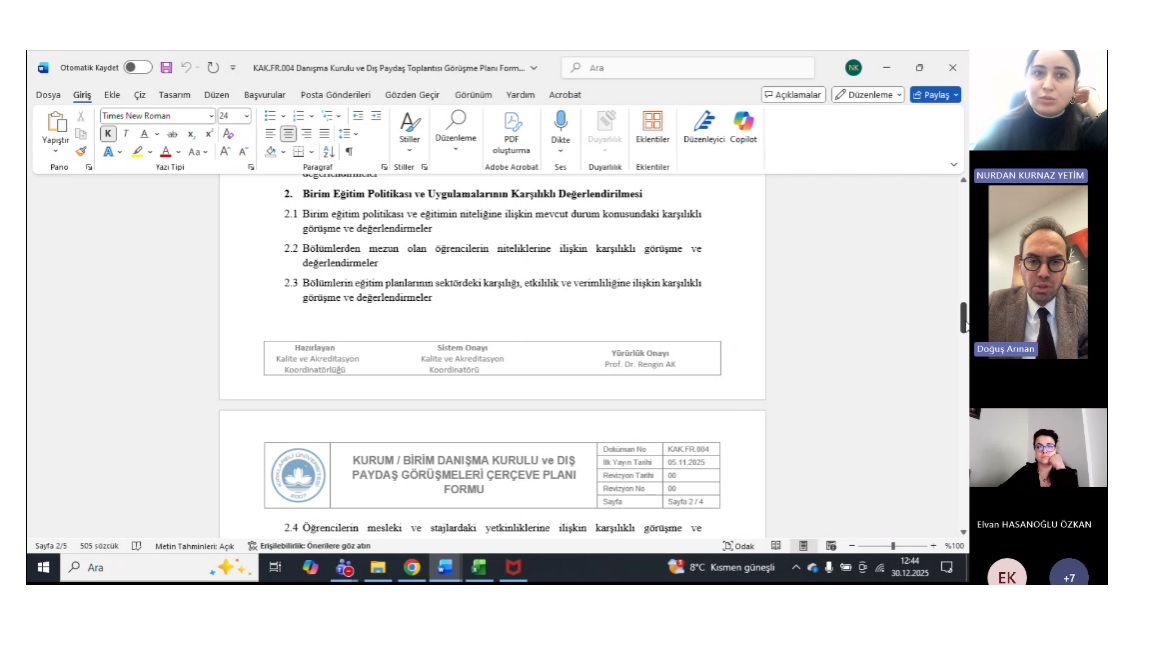
Task: Open the Gözden Geçir tab
Action: point(412,95)
